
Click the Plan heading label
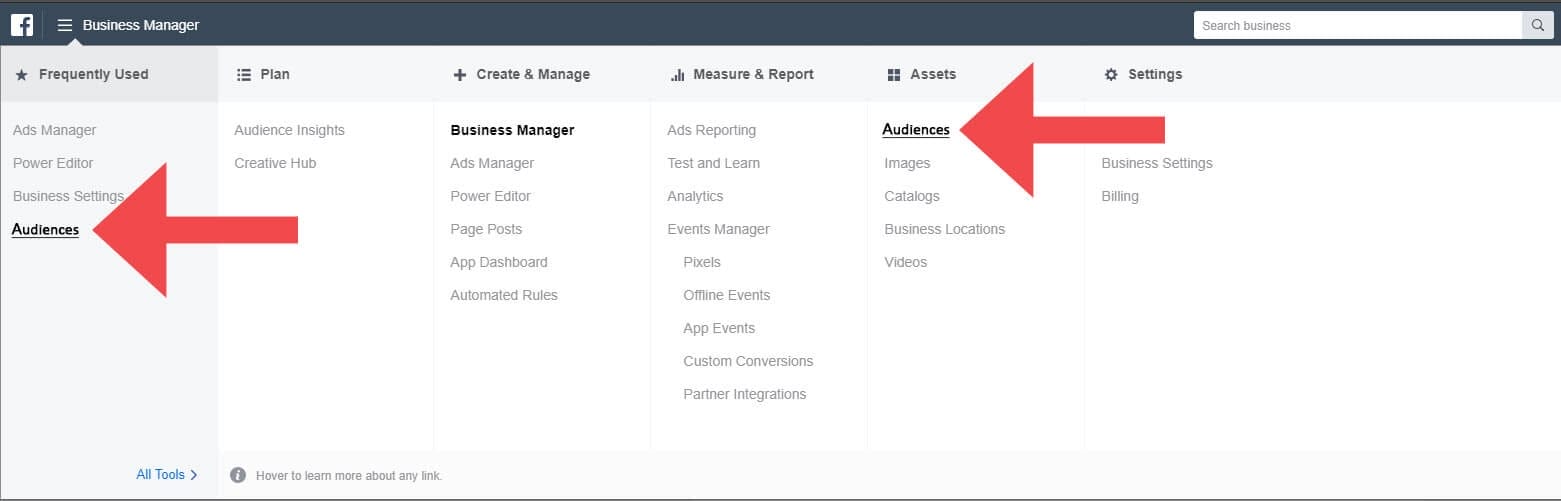pos(275,74)
